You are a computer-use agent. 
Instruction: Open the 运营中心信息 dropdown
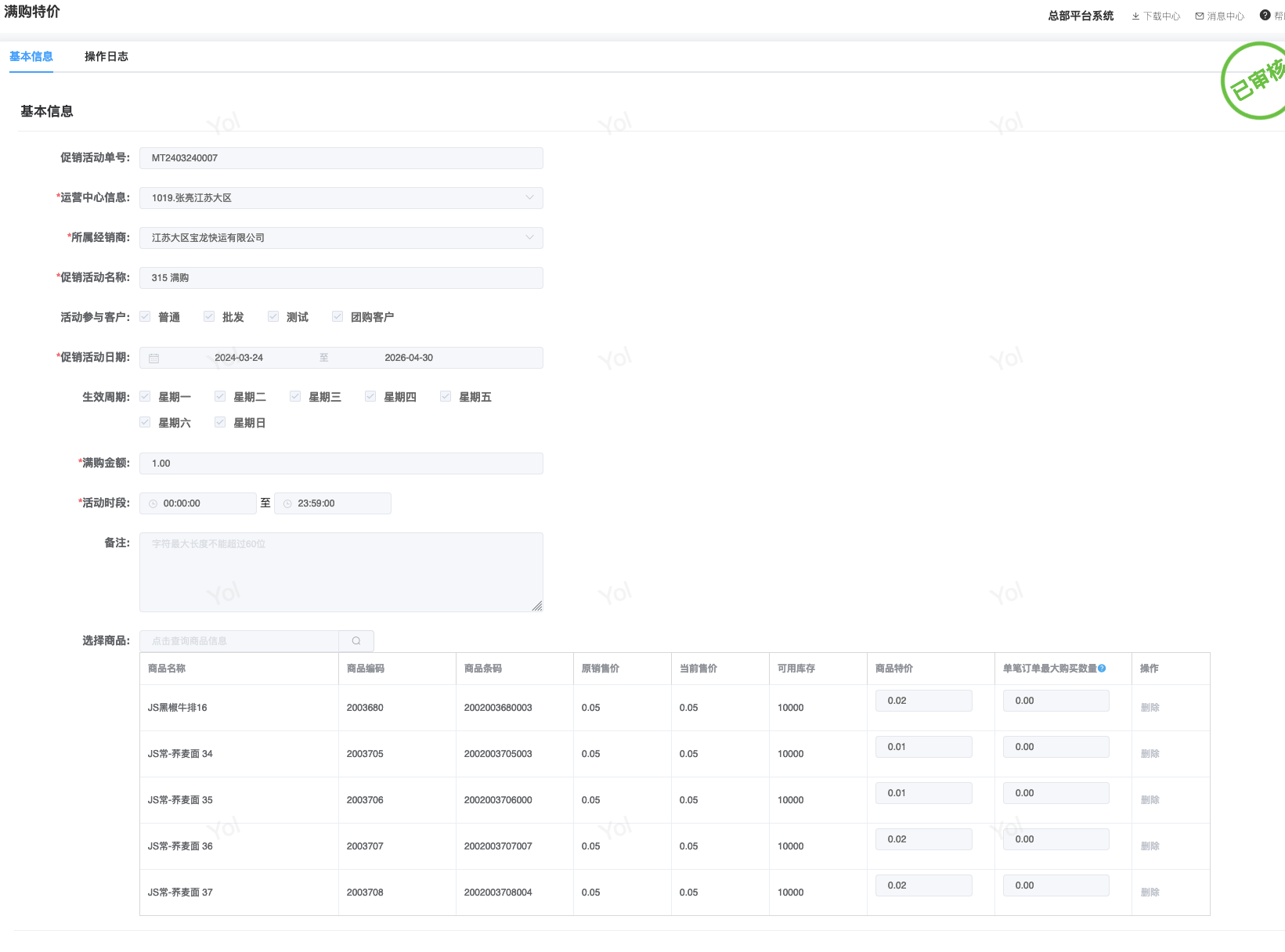[341, 198]
